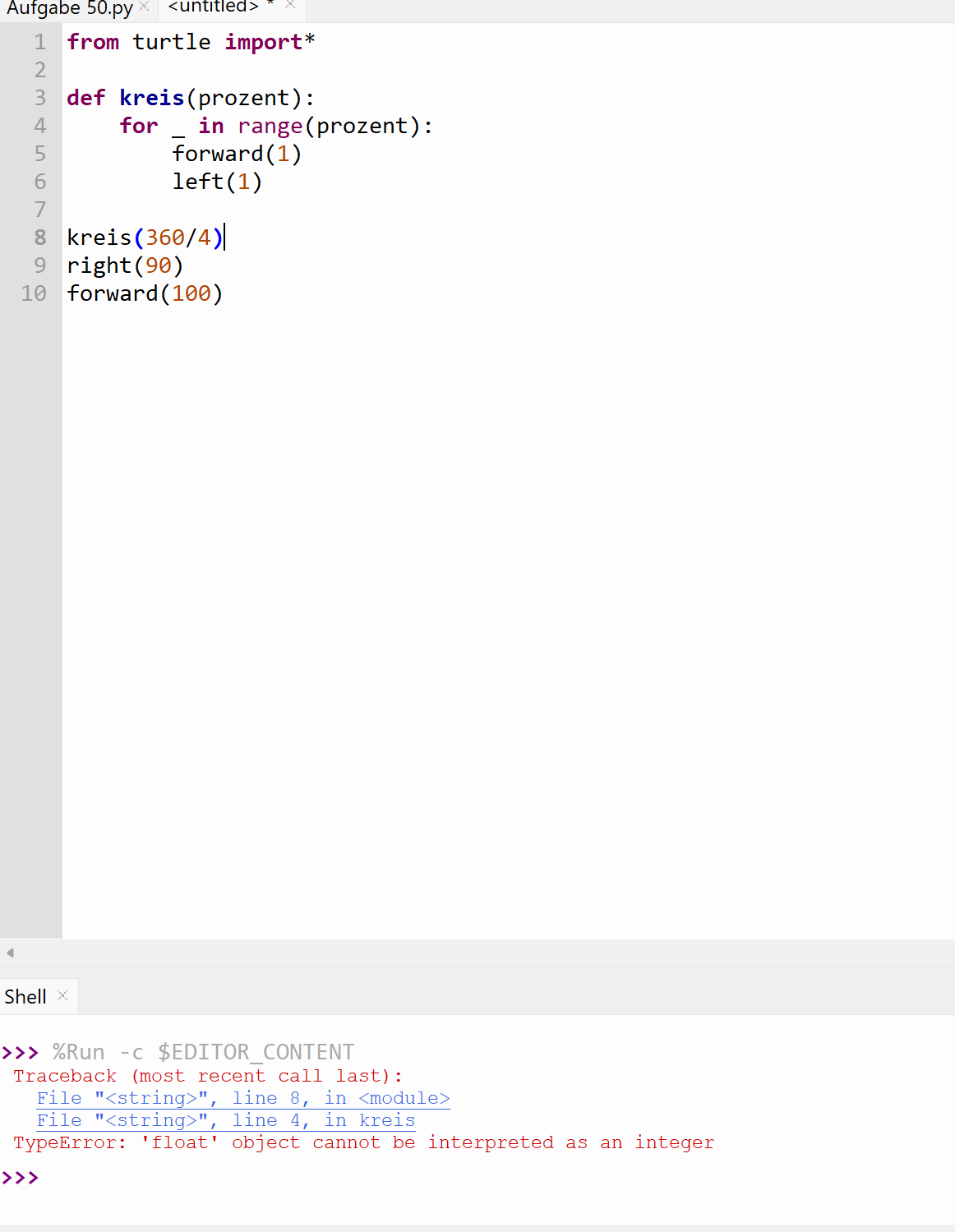The height and width of the screenshot is (1232, 955).
Task: Open traceback link for line 8 in module
Action: 242,1098
